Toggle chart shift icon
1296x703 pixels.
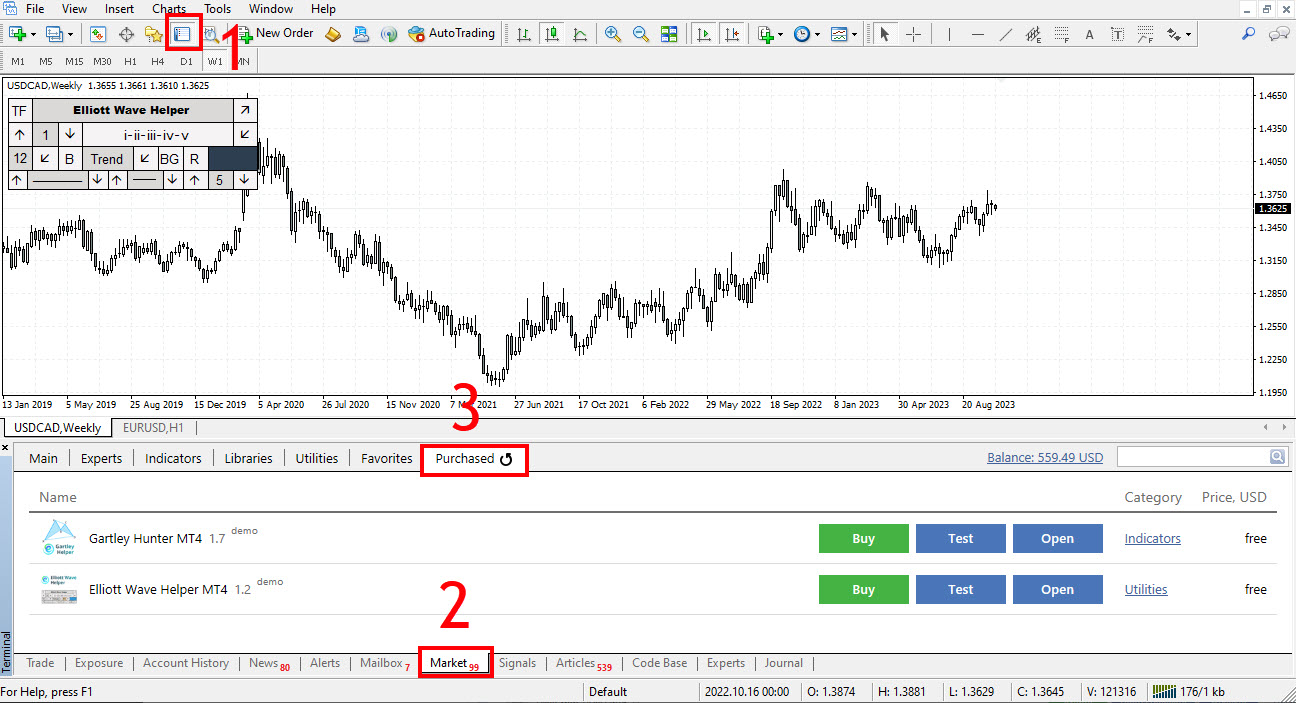[732, 34]
